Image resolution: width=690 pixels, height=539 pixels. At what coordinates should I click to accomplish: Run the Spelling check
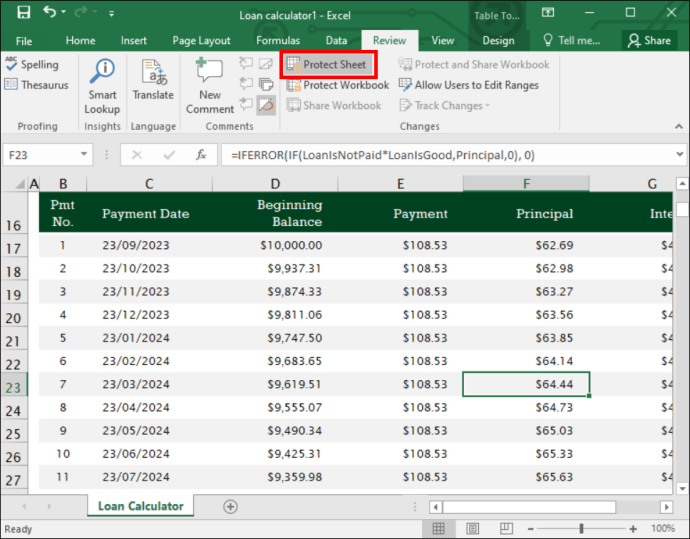pos(32,65)
